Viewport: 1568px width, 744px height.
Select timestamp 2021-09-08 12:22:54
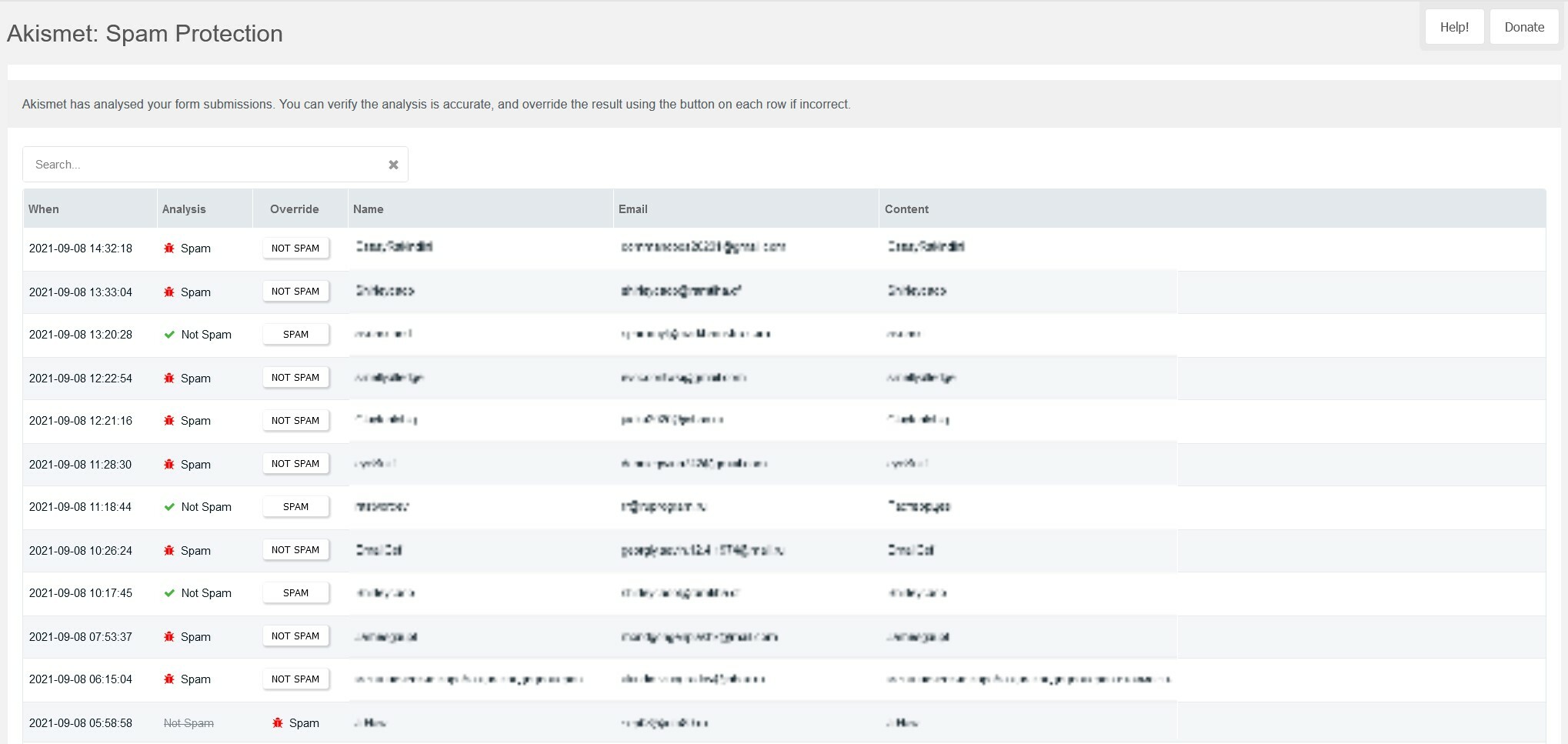[x=81, y=379]
